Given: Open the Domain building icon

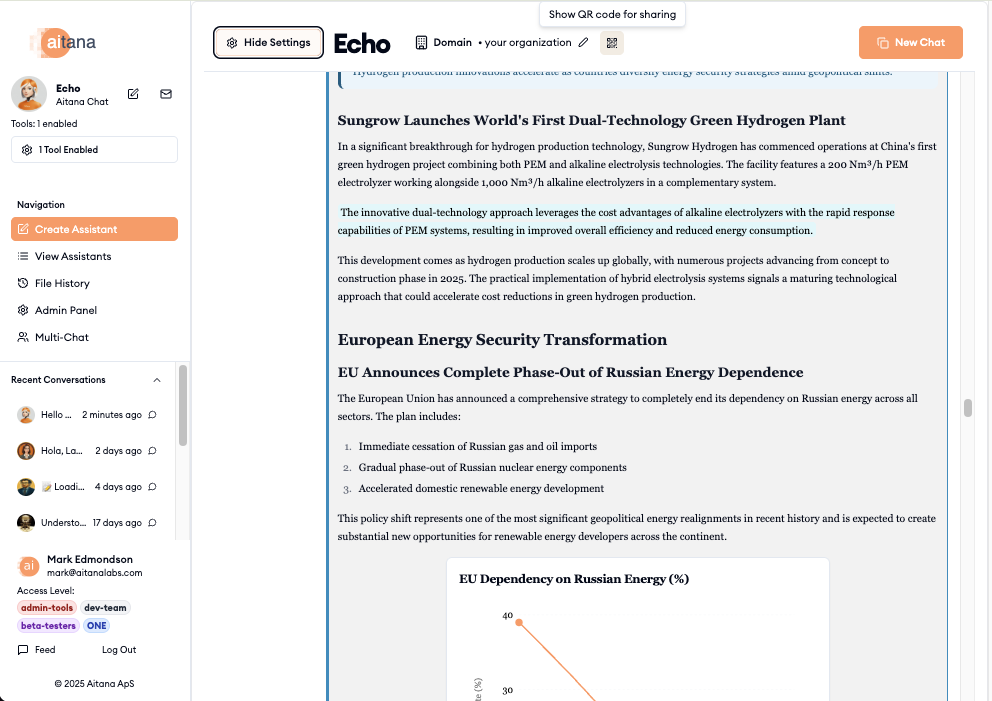Looking at the screenshot, I should pyautogui.click(x=422, y=43).
